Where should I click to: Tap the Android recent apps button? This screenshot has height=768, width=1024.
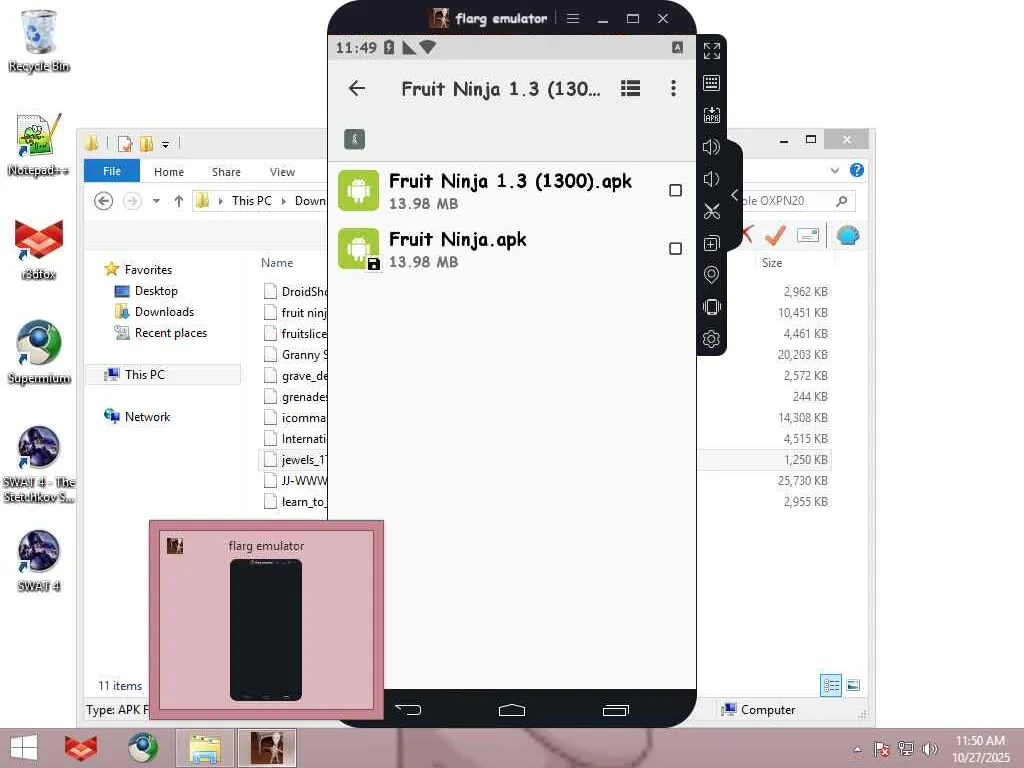click(615, 709)
